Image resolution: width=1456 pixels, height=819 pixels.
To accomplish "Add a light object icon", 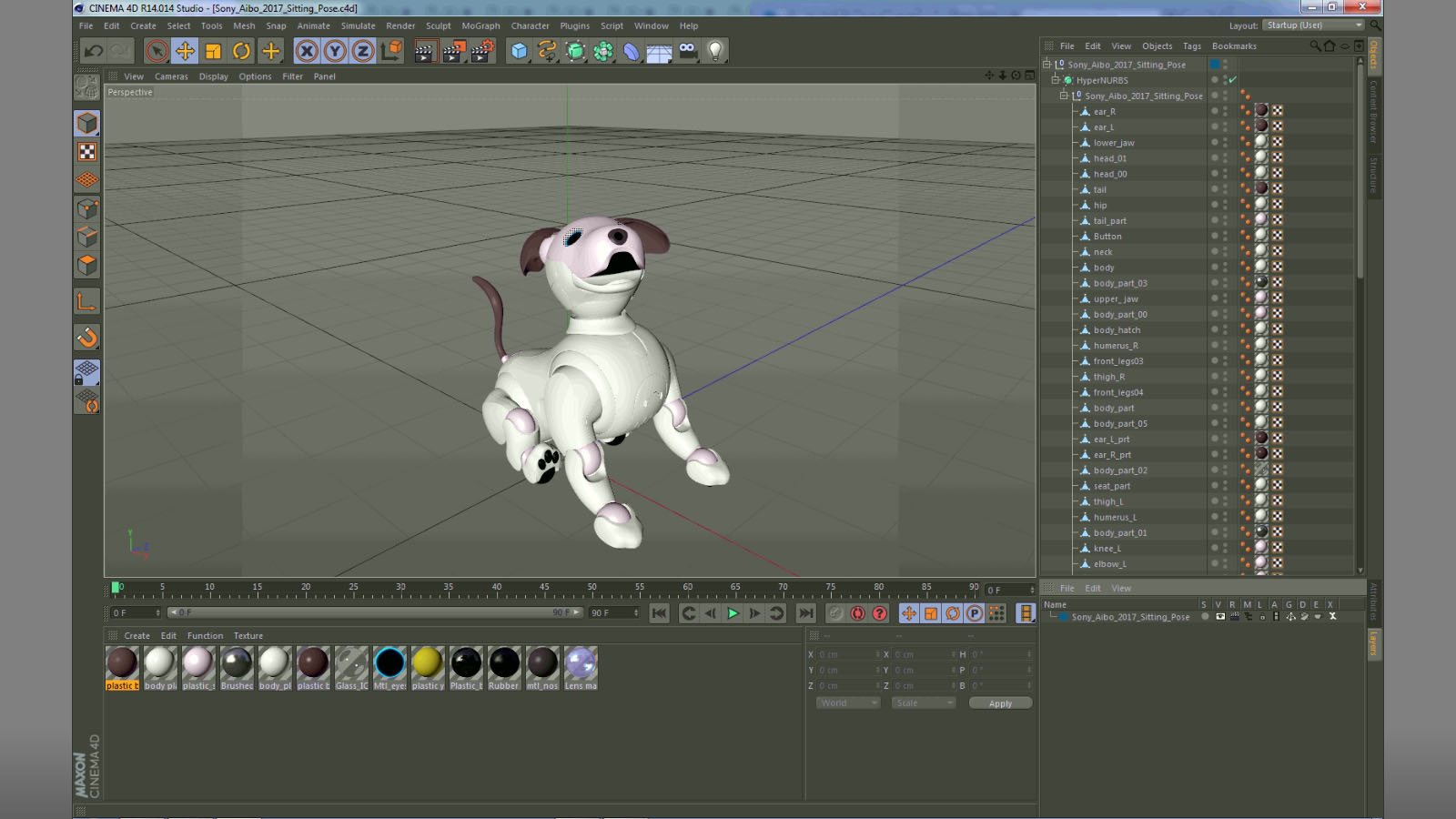I will pos(716,51).
